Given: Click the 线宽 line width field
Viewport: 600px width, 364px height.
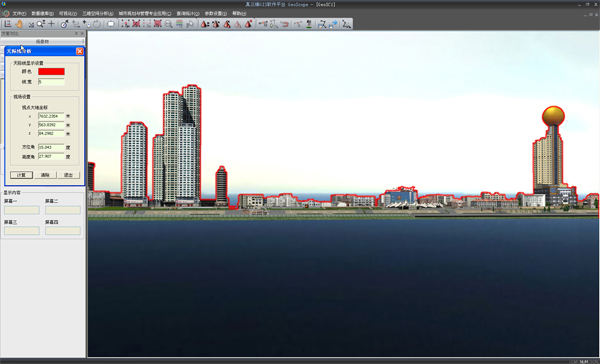Looking at the screenshot, I should tap(51, 82).
